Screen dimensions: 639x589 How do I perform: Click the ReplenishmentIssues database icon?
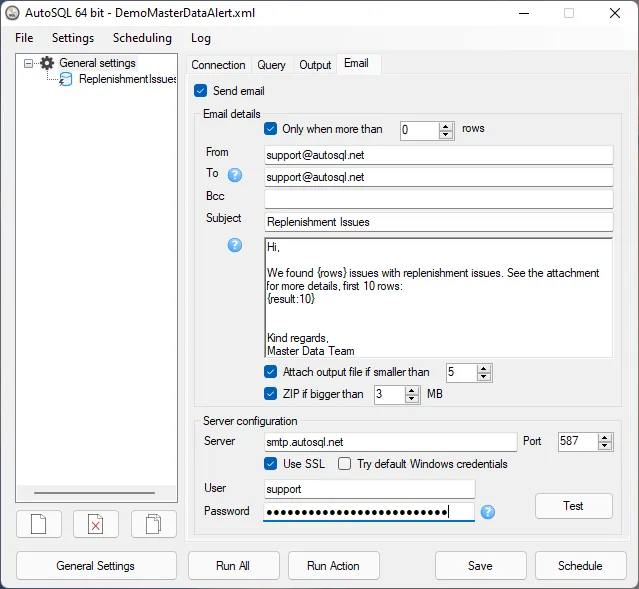[x=66, y=79]
